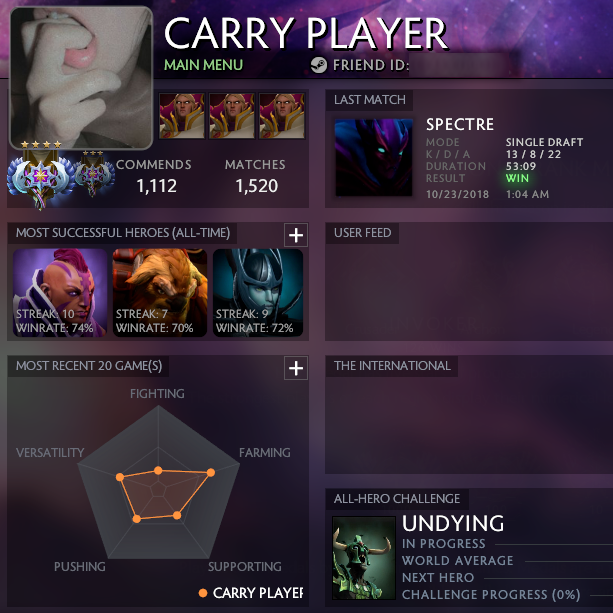This screenshot has width=613, height=613.
Task: Click the large four-star rank medal
Action: coord(41,175)
